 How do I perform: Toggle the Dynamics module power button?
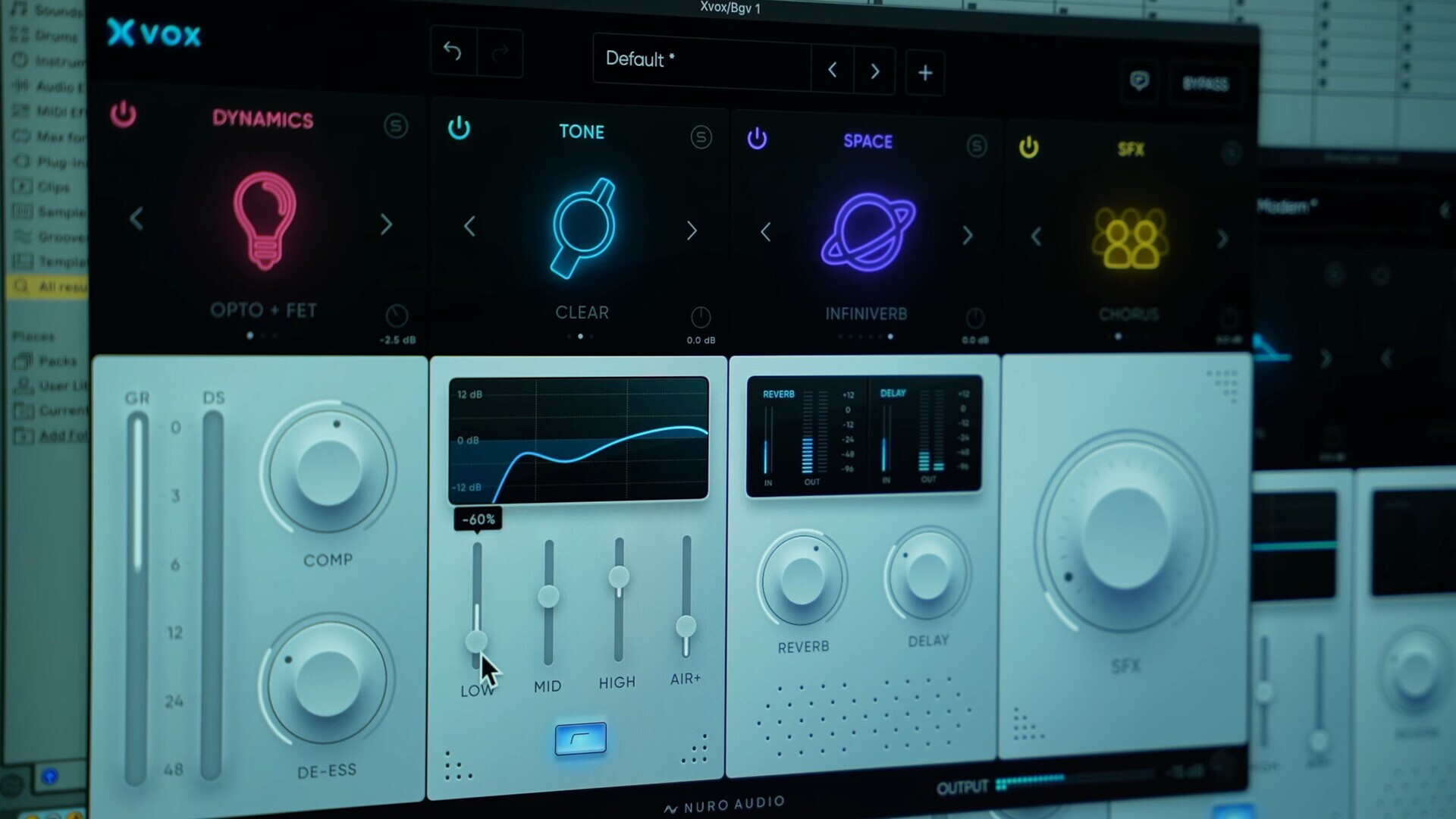tap(123, 115)
